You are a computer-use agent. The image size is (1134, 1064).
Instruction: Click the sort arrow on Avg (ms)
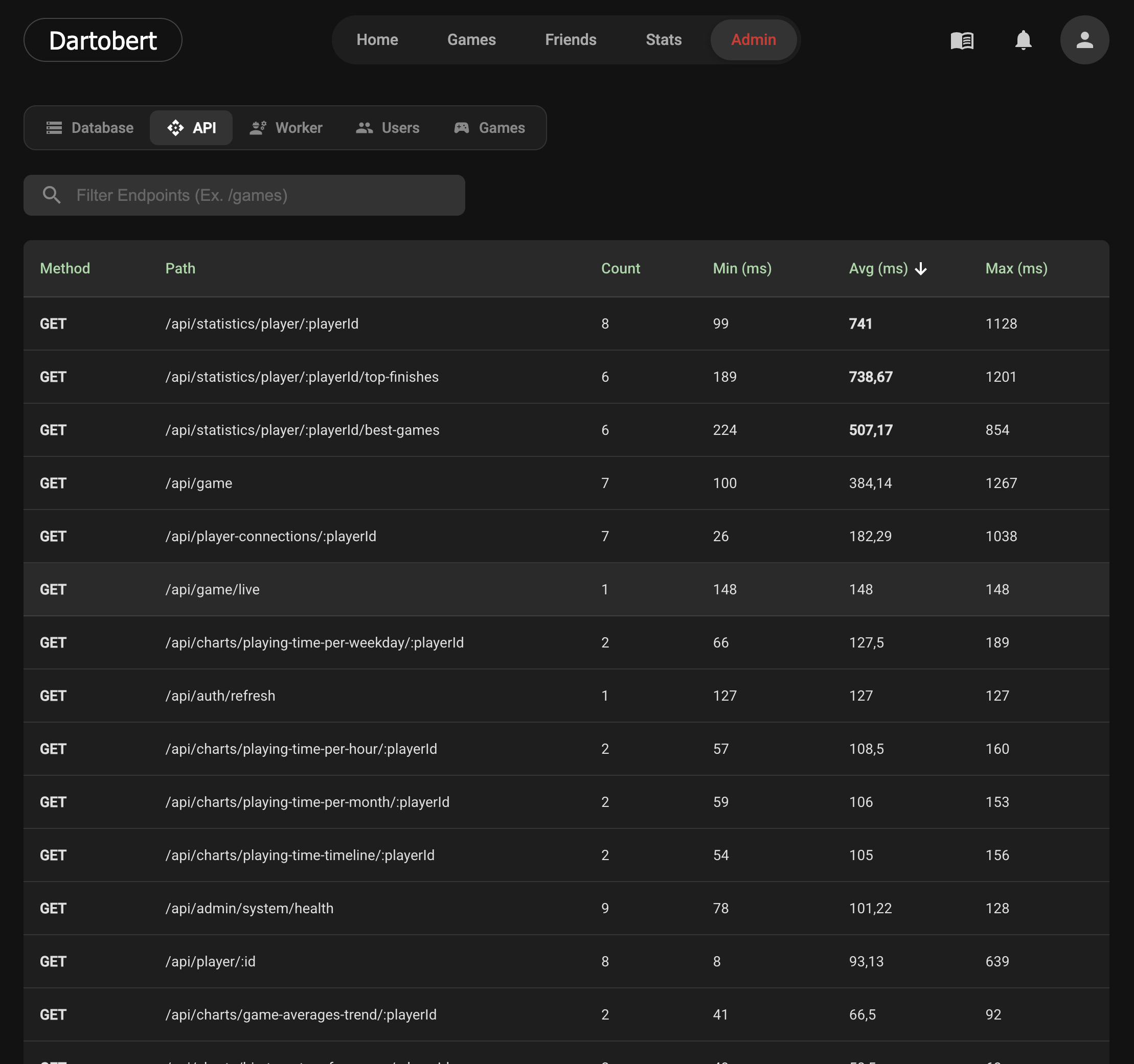point(922,268)
